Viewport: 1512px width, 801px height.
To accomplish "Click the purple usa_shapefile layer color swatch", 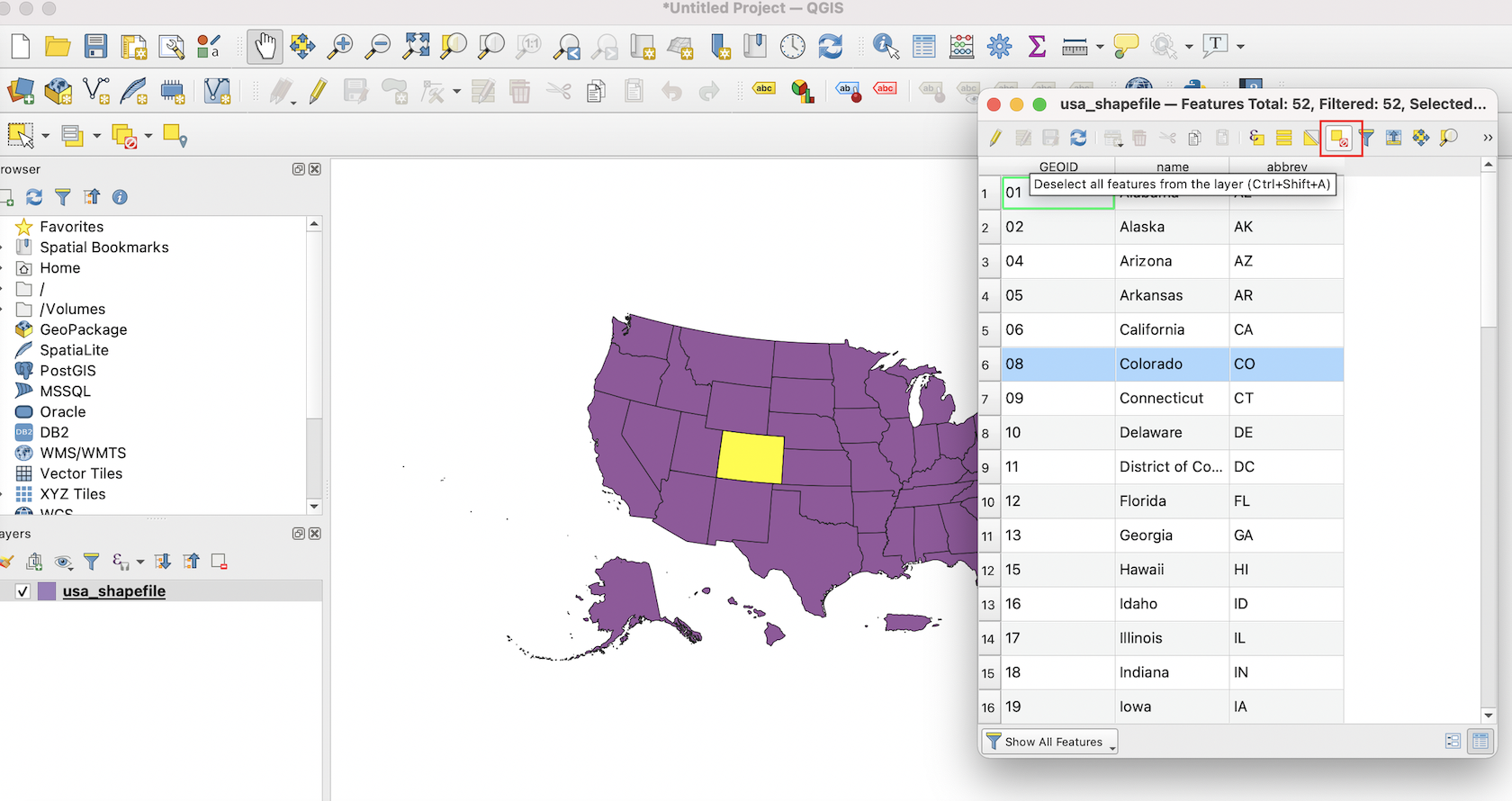I will tap(47, 591).
